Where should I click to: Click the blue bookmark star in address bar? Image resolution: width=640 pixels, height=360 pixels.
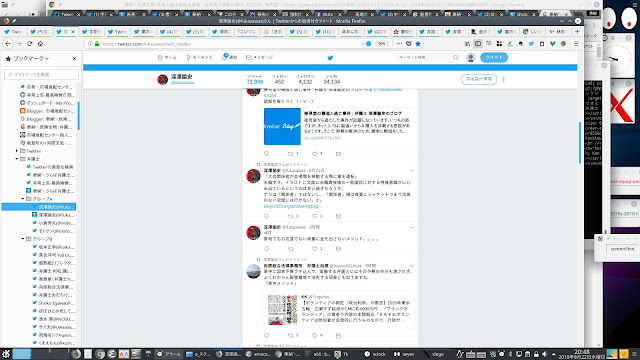click(x=418, y=44)
